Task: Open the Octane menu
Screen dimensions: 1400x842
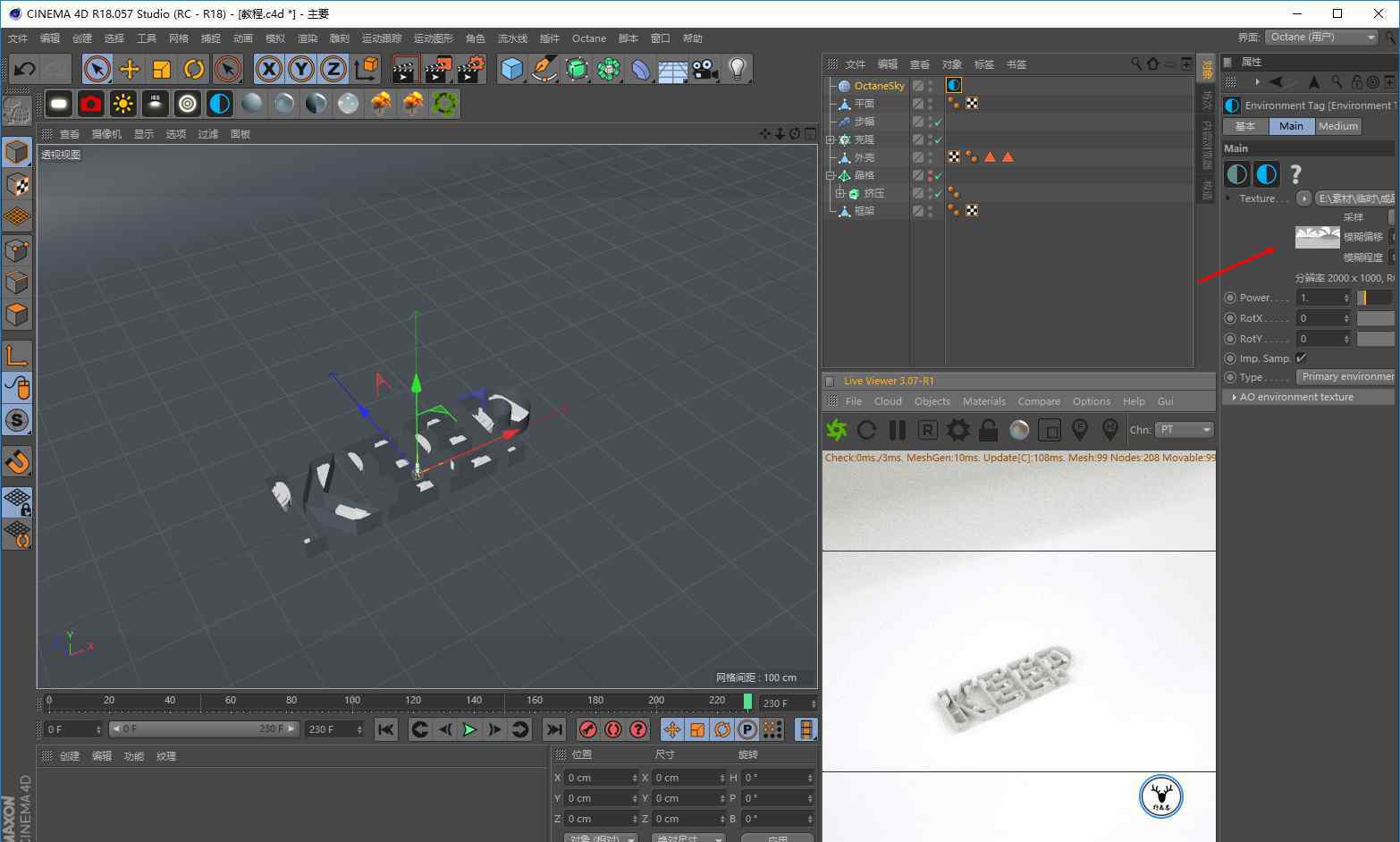Action: click(x=588, y=38)
